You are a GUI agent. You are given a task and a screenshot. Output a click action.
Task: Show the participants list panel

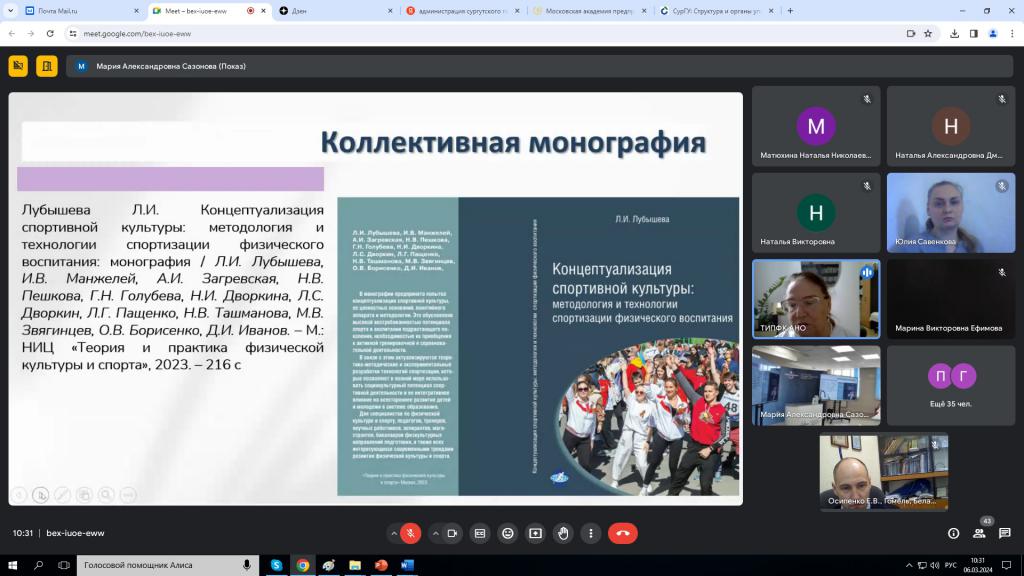point(979,533)
